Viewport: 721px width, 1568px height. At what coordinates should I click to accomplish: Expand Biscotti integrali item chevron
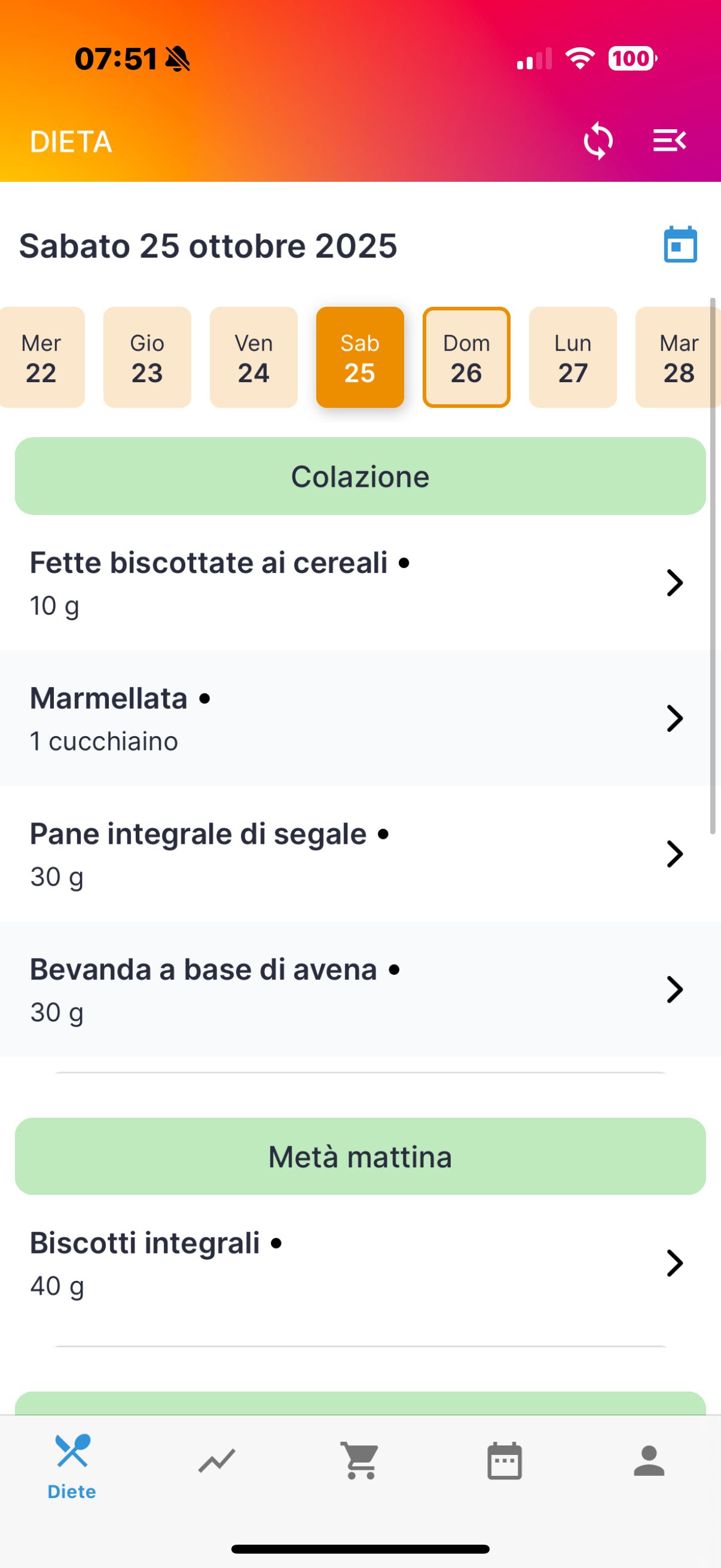(675, 1263)
